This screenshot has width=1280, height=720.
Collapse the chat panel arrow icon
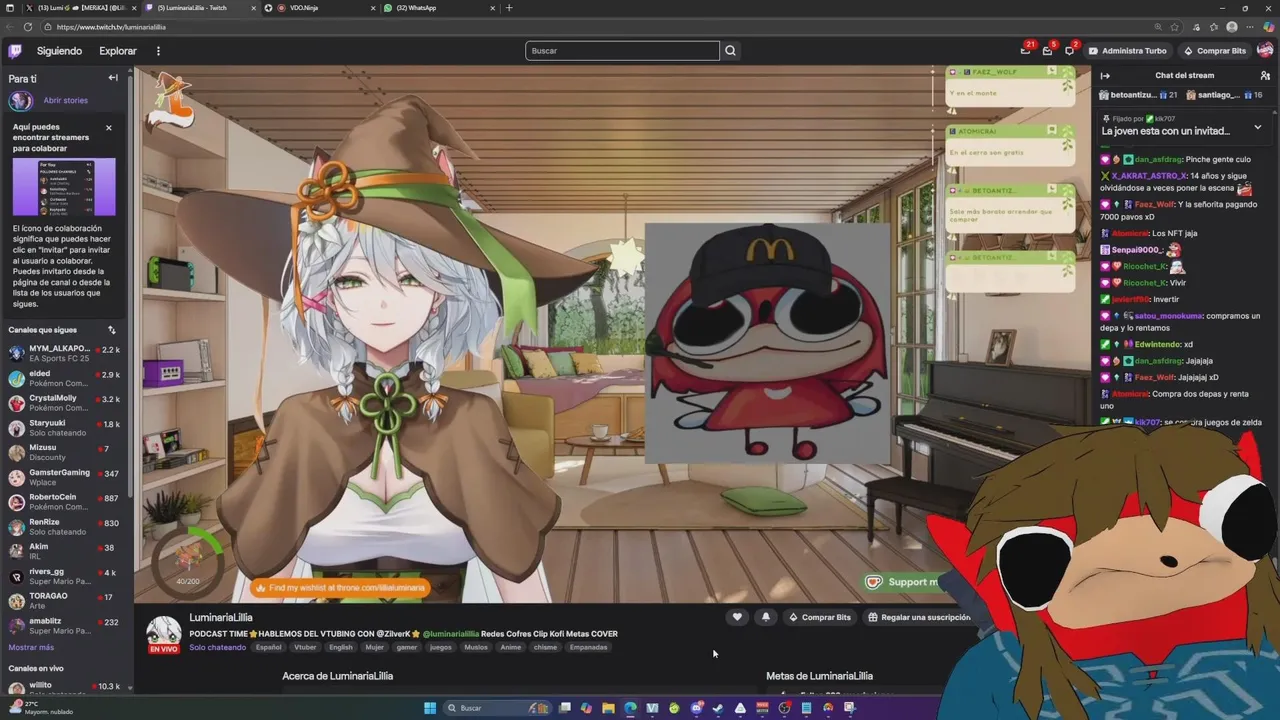coord(1106,76)
